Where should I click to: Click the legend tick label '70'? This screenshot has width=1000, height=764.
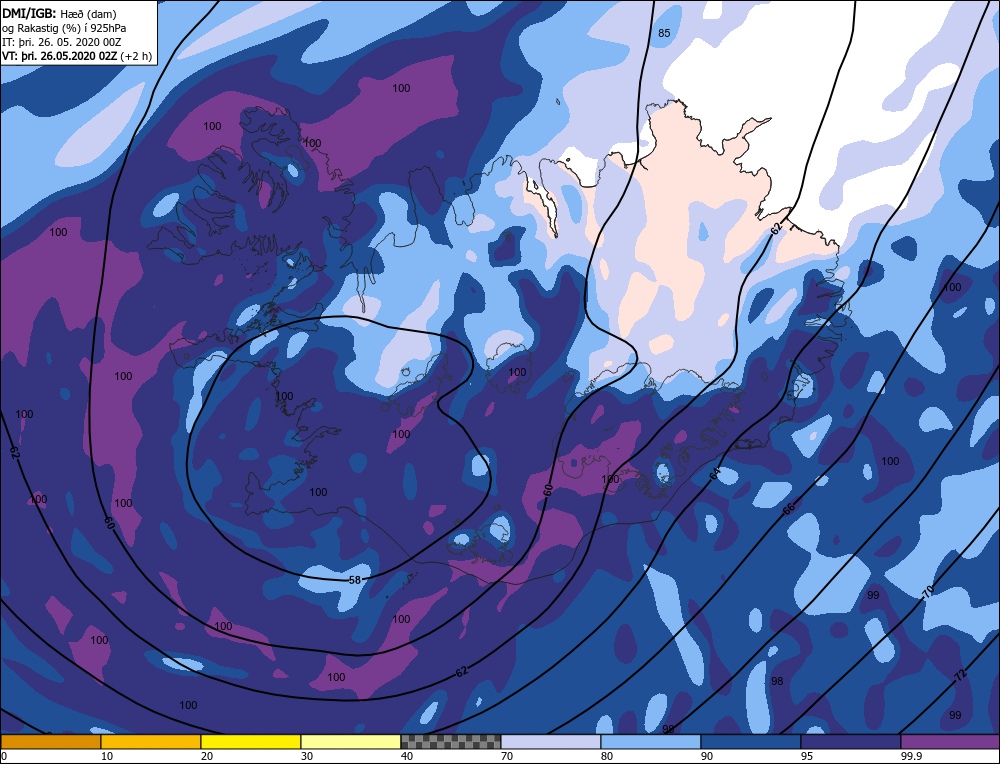[x=507, y=756]
